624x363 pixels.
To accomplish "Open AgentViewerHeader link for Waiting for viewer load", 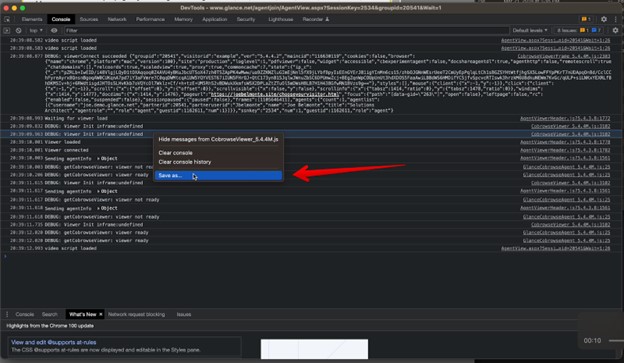I will tap(565, 118).
